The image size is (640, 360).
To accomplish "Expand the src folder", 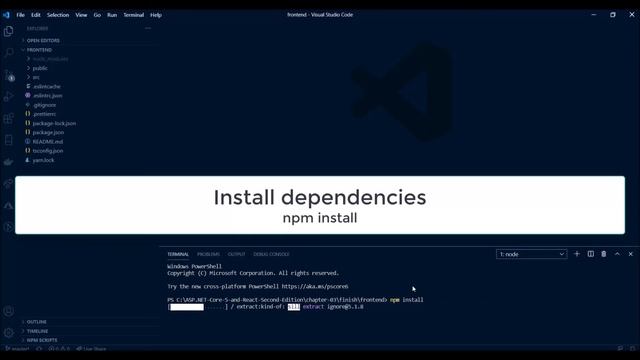I will [36, 78].
